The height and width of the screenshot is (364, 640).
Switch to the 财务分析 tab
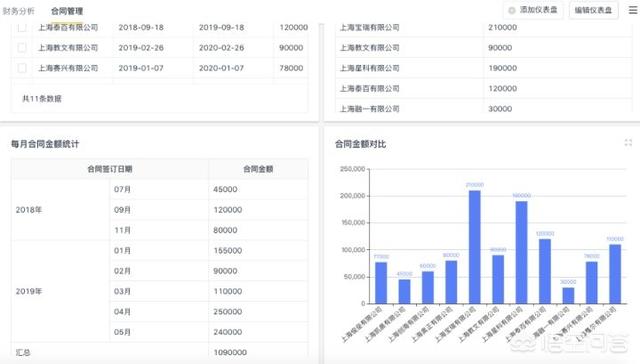(18, 11)
